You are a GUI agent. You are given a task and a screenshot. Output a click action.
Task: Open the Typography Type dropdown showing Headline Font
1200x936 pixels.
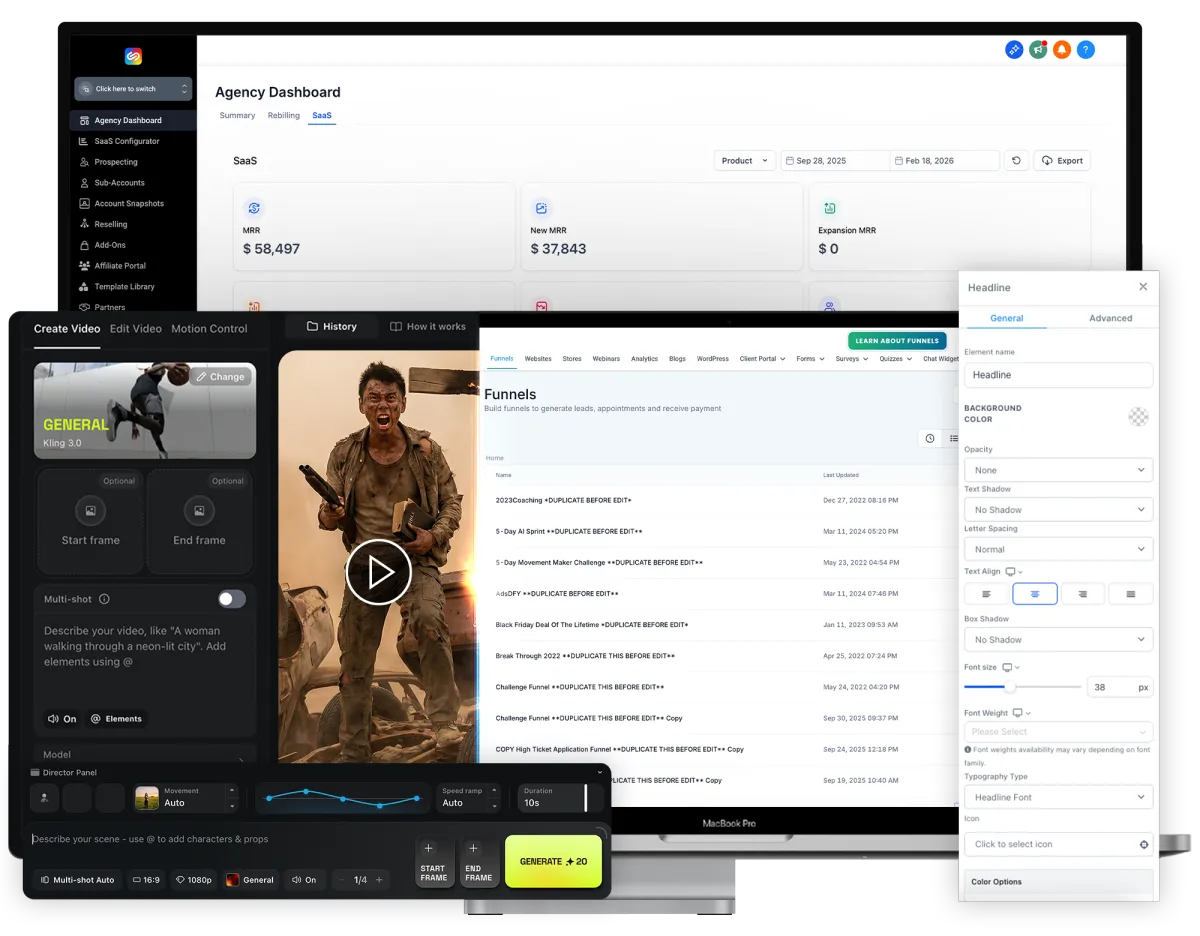1058,797
